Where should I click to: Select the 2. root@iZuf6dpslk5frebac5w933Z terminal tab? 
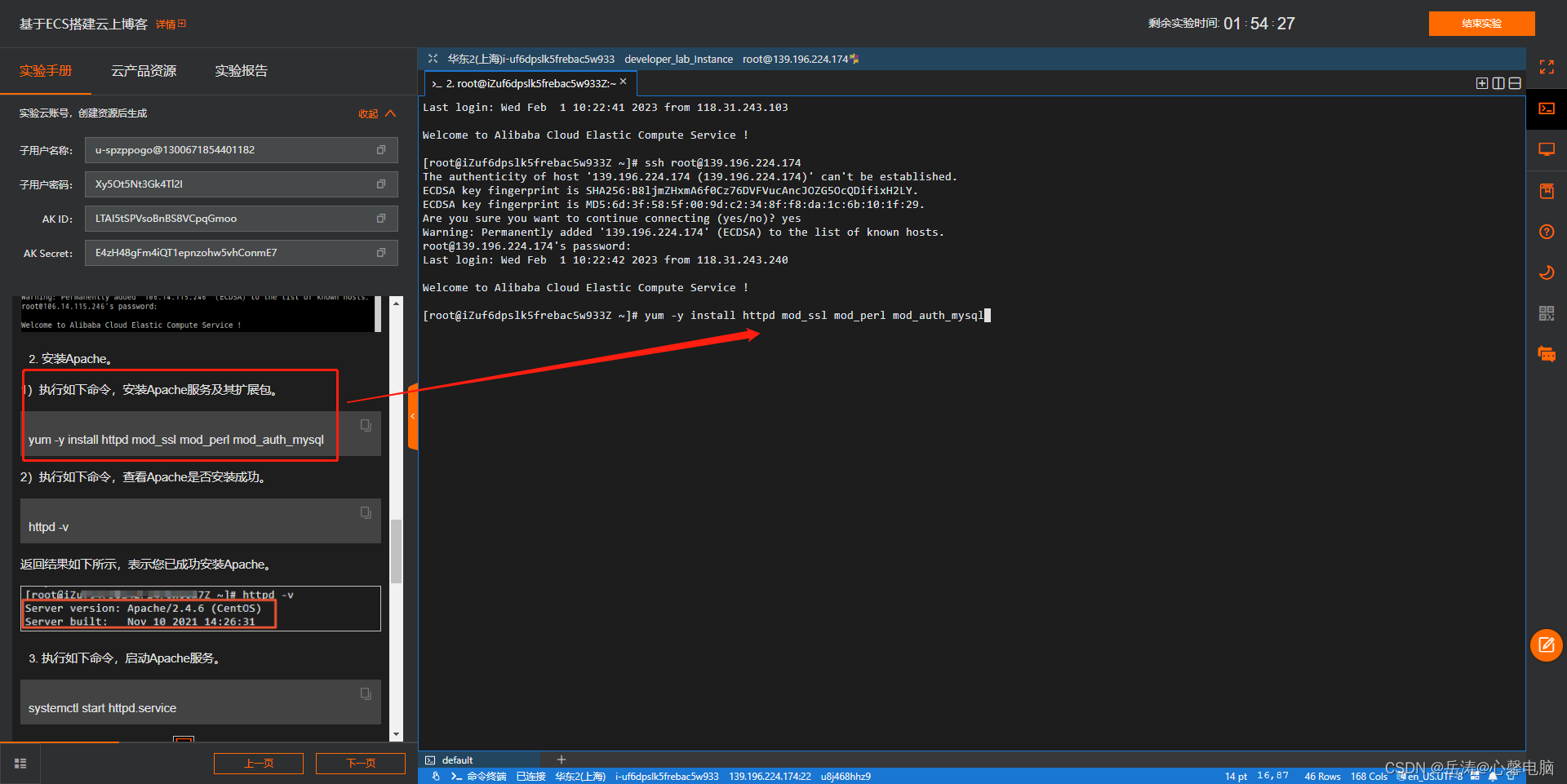pyautogui.click(x=530, y=83)
